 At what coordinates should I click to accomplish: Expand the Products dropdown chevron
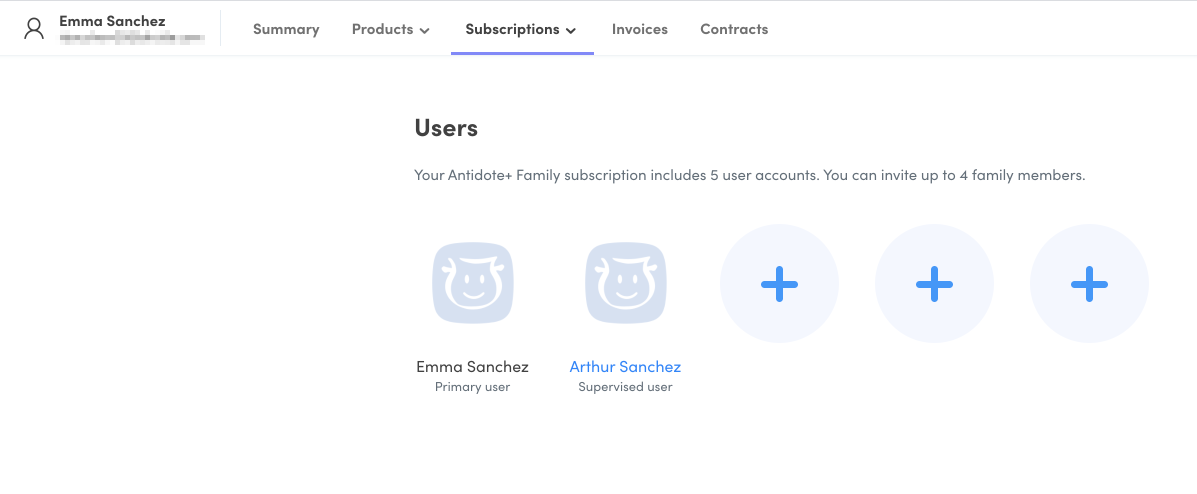click(425, 31)
